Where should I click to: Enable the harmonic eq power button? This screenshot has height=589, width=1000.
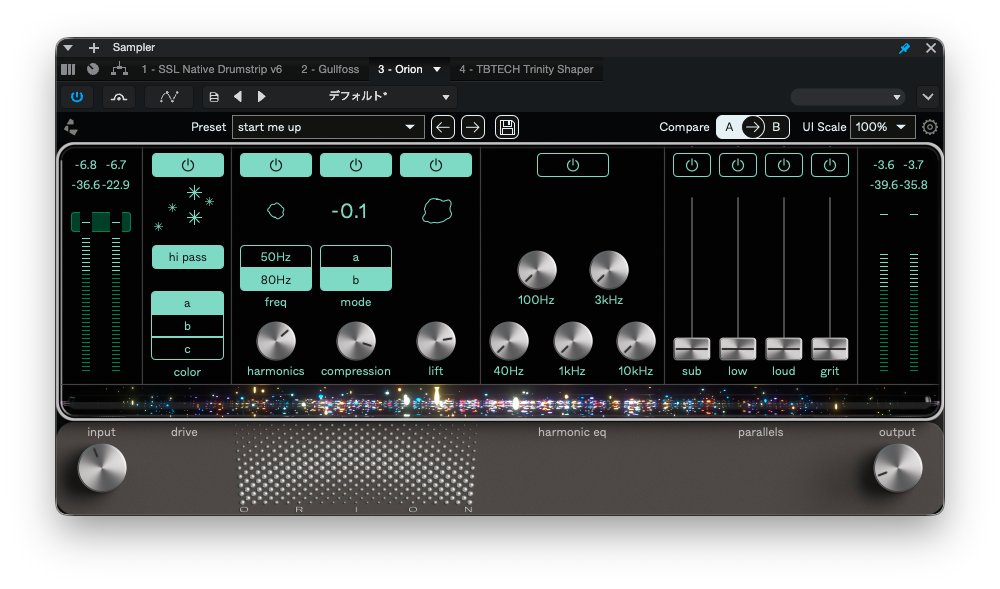point(573,165)
